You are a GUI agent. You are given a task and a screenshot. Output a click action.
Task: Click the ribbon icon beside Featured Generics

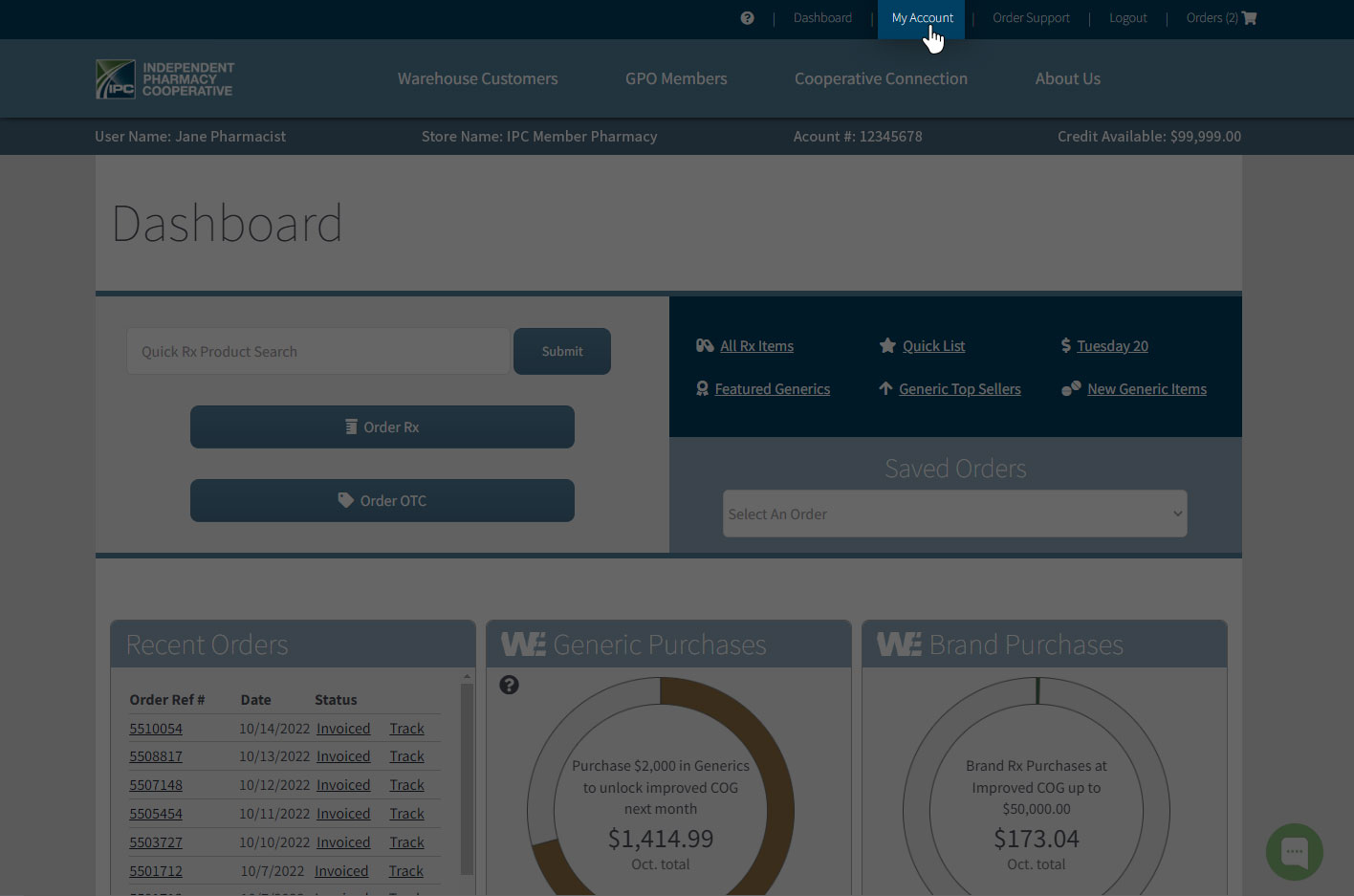pos(703,388)
